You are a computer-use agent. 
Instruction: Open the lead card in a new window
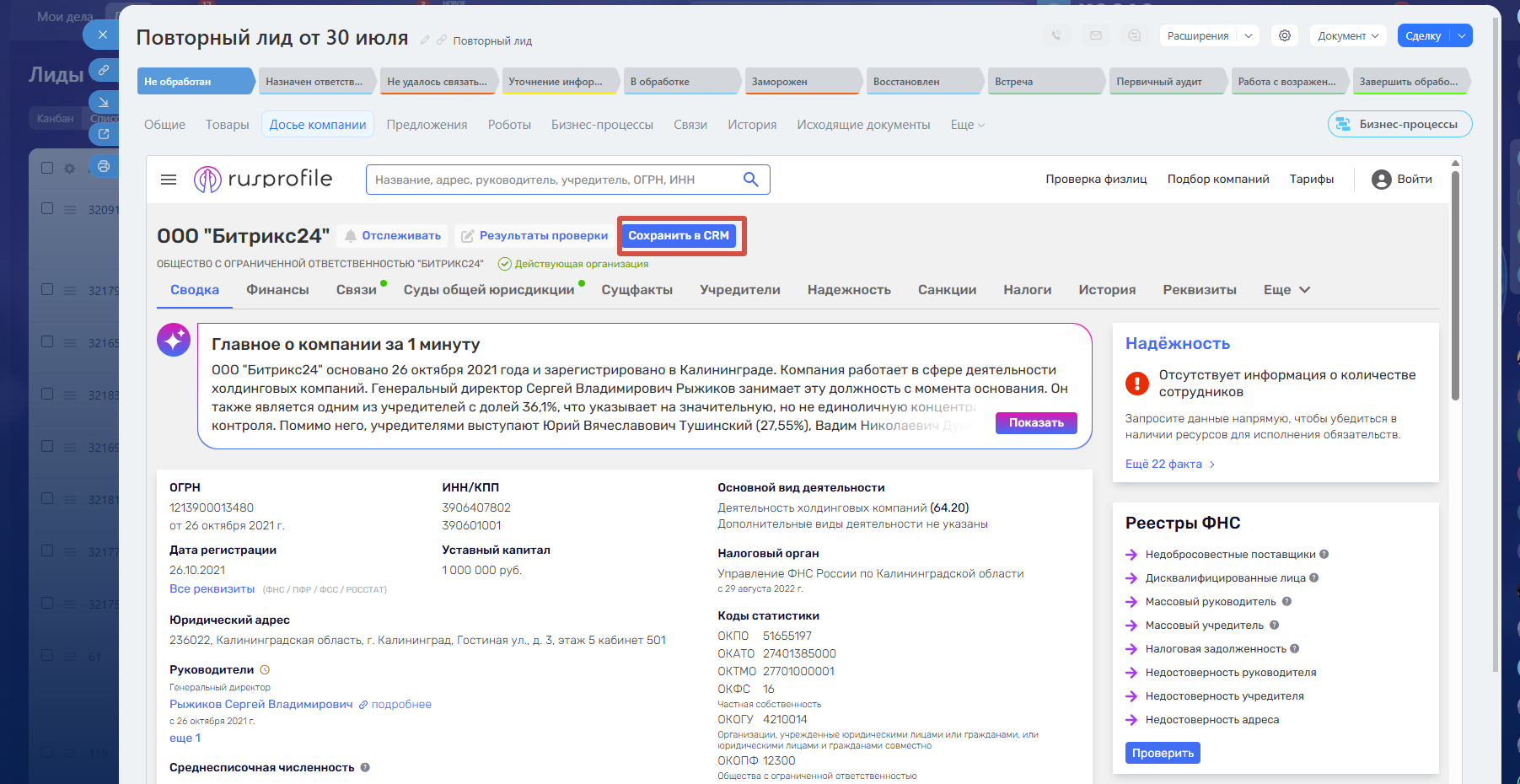[103, 134]
